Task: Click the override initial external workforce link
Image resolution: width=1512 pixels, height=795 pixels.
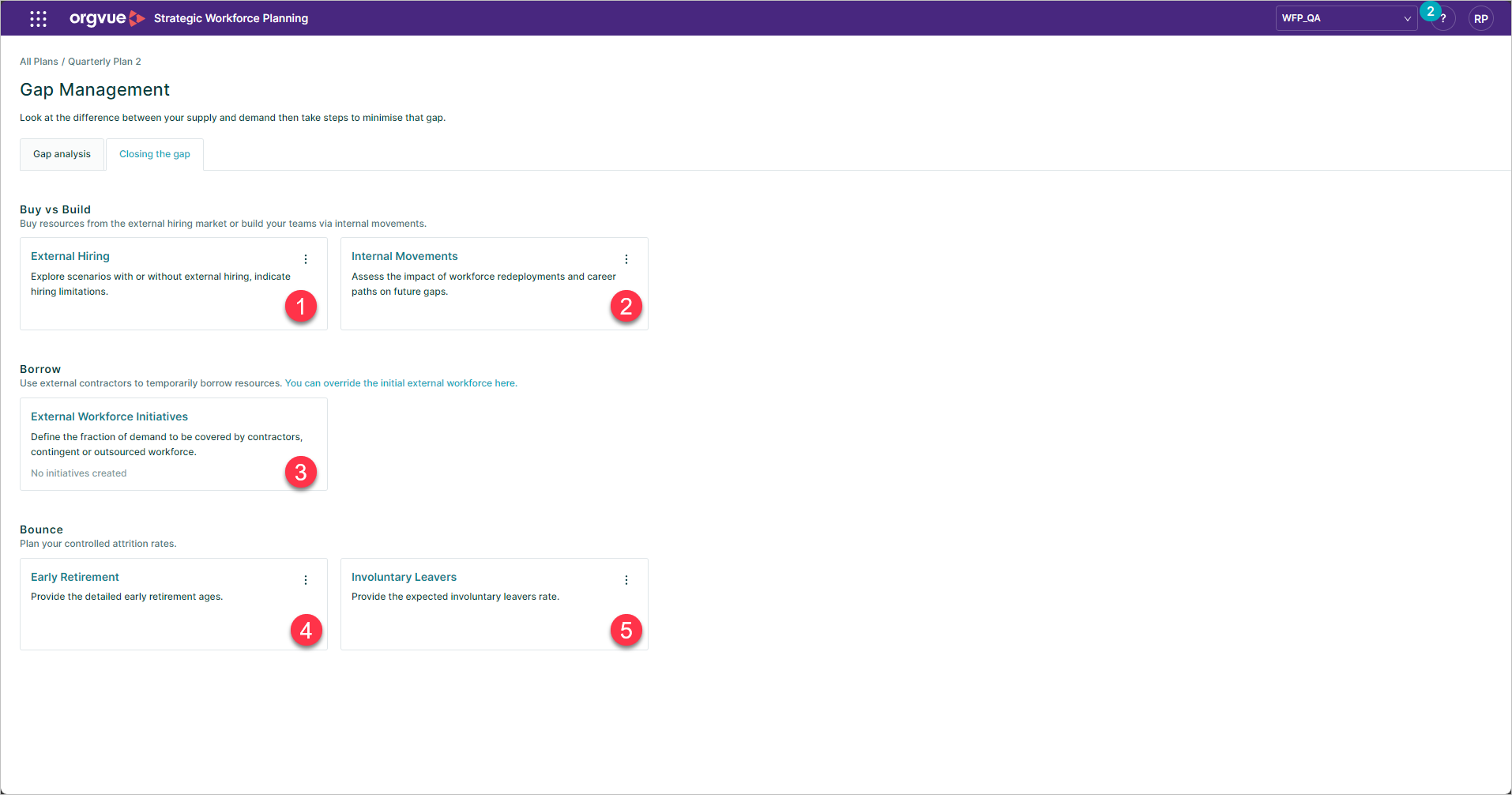Action: coord(400,382)
